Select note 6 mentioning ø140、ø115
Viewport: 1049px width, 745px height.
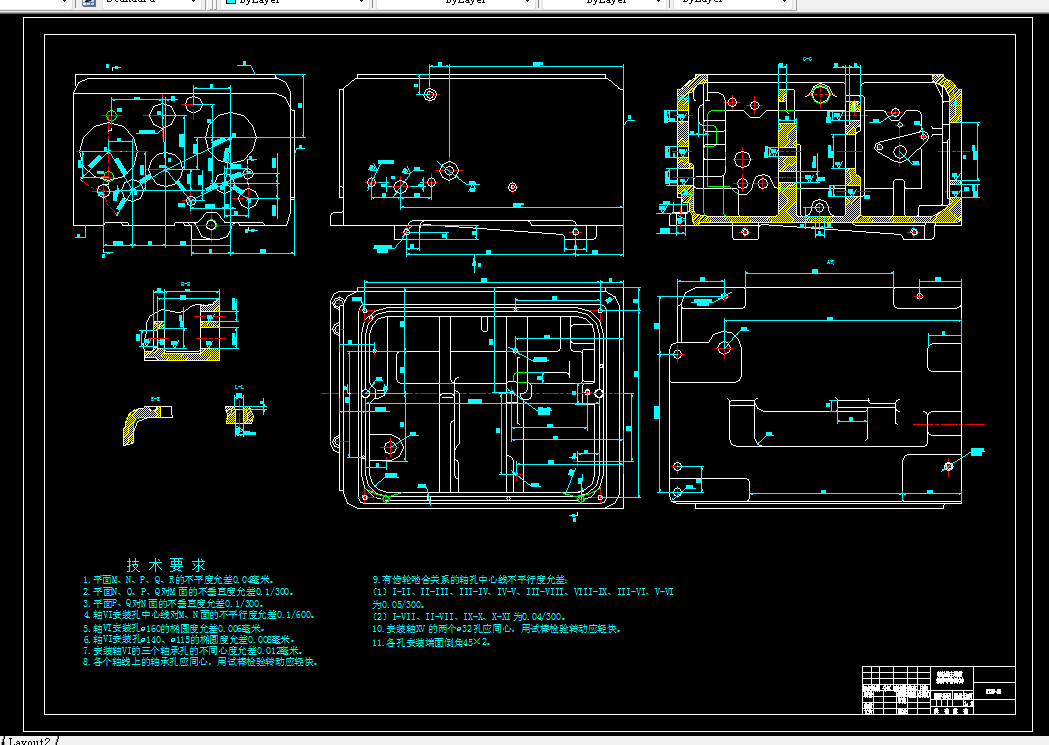pyautogui.click(x=189, y=639)
